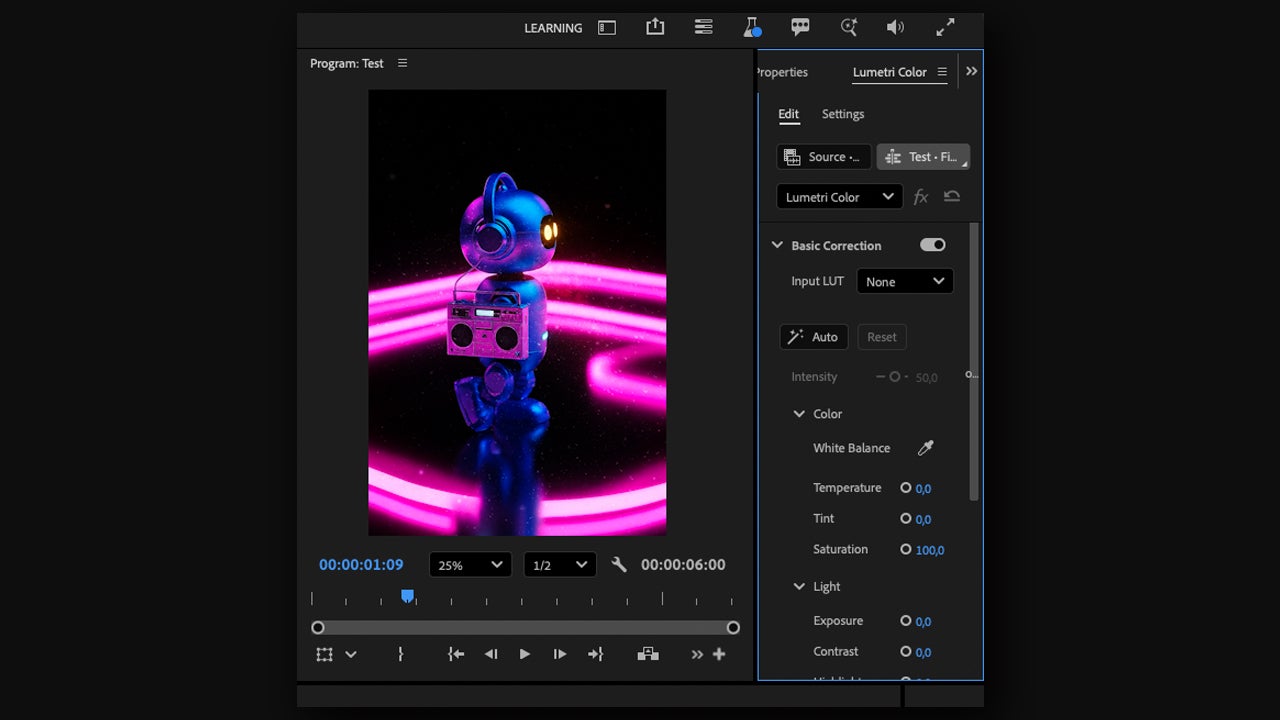This screenshot has width=1280, height=720.
Task: Click the Quick Export share icon
Action: click(655, 27)
